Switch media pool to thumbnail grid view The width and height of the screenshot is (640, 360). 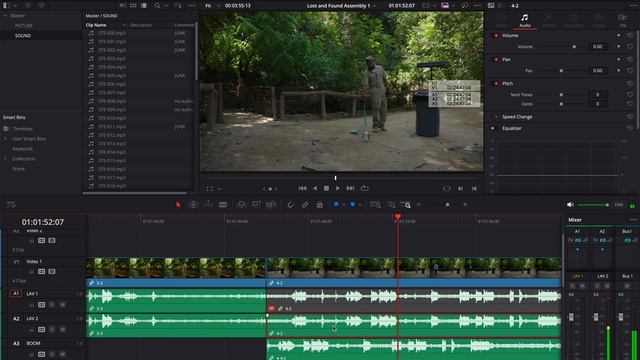133,5
